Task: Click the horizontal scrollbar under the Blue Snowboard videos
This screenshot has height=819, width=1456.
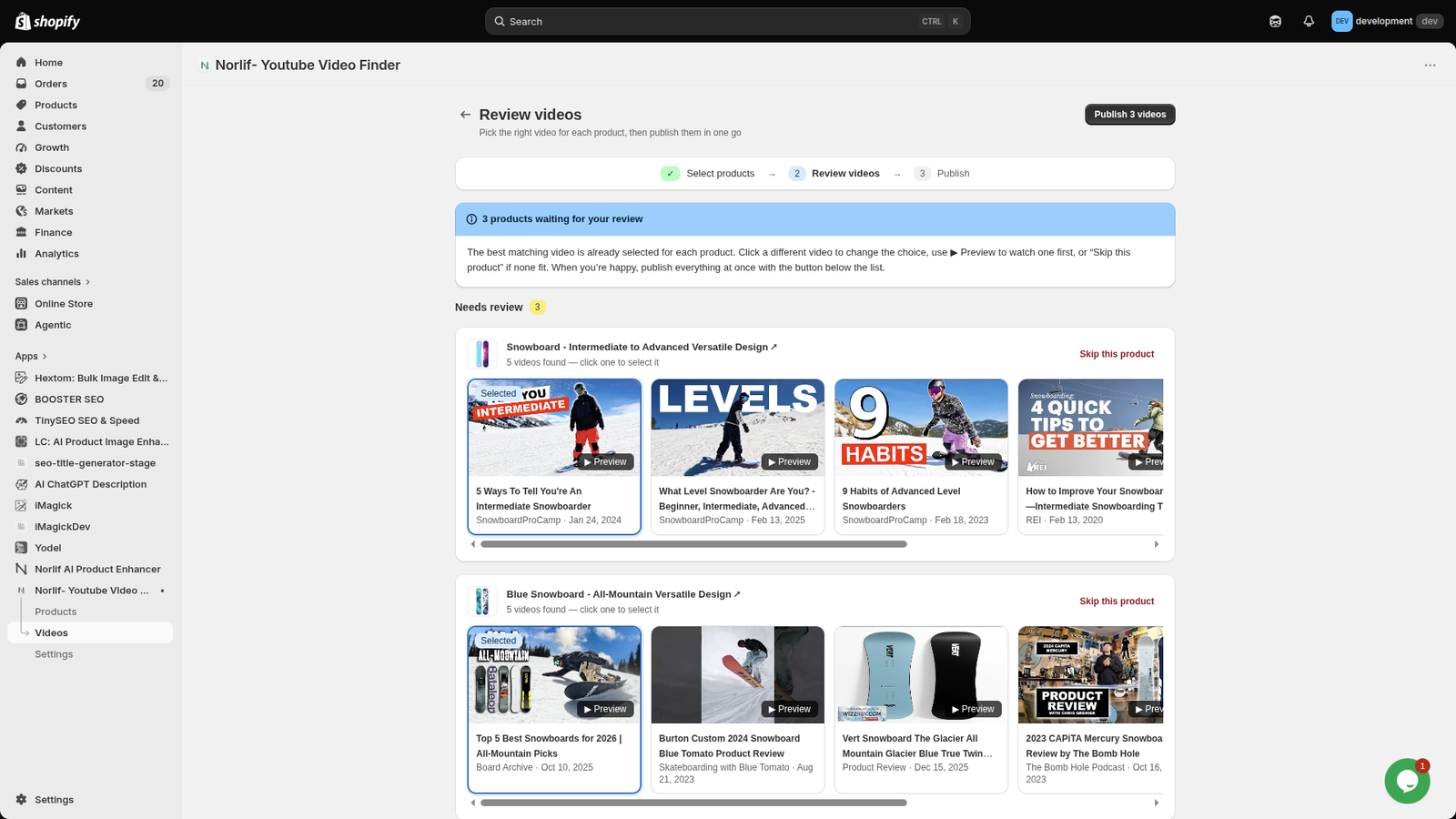Action: point(693,803)
